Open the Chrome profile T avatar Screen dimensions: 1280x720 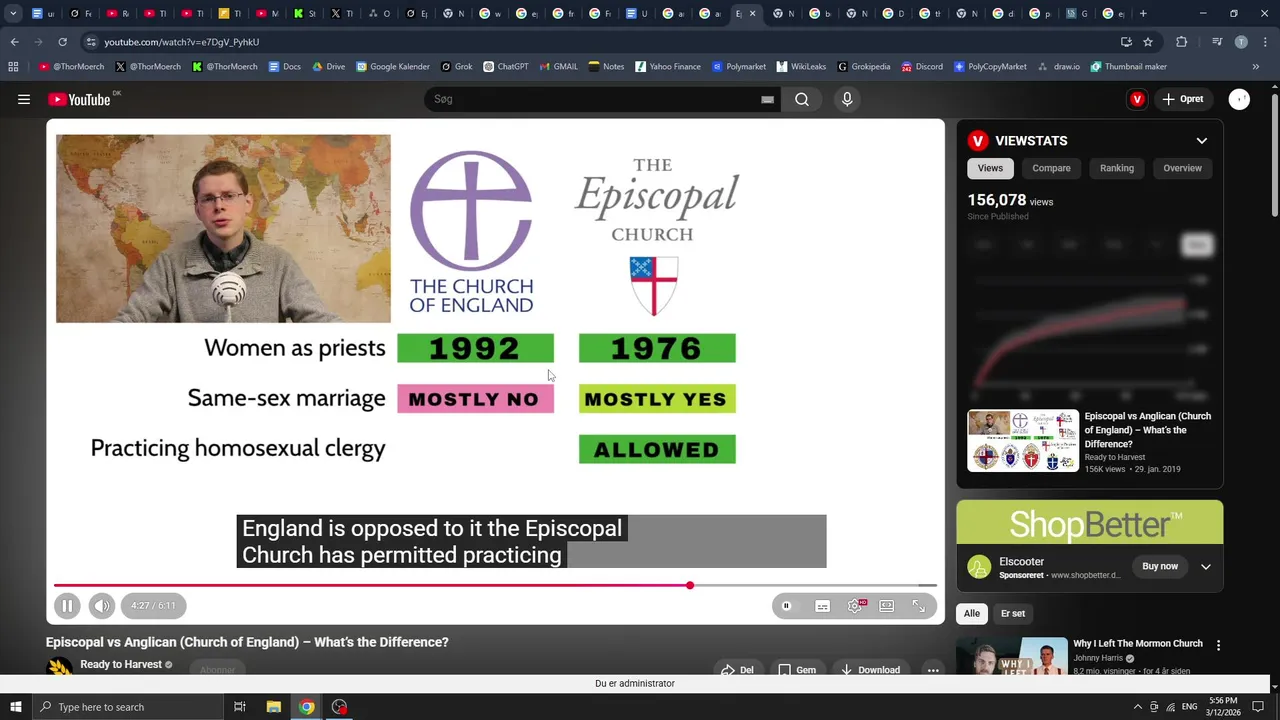point(1241,42)
